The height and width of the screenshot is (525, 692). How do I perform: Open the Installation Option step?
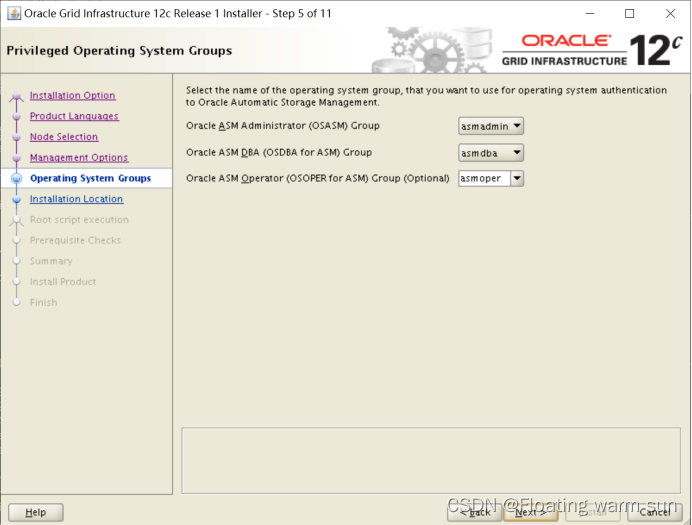click(x=73, y=95)
